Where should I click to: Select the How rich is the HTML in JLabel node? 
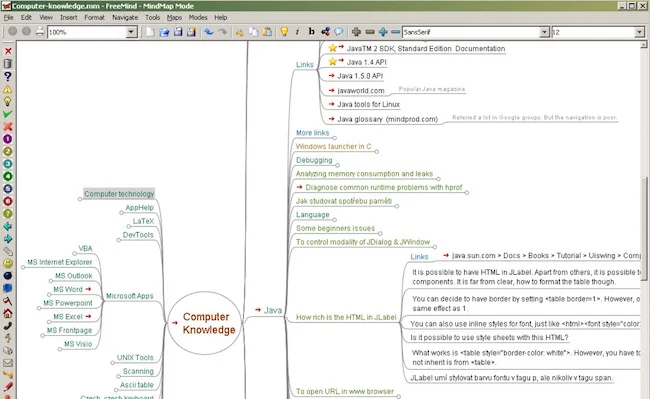[346, 317]
